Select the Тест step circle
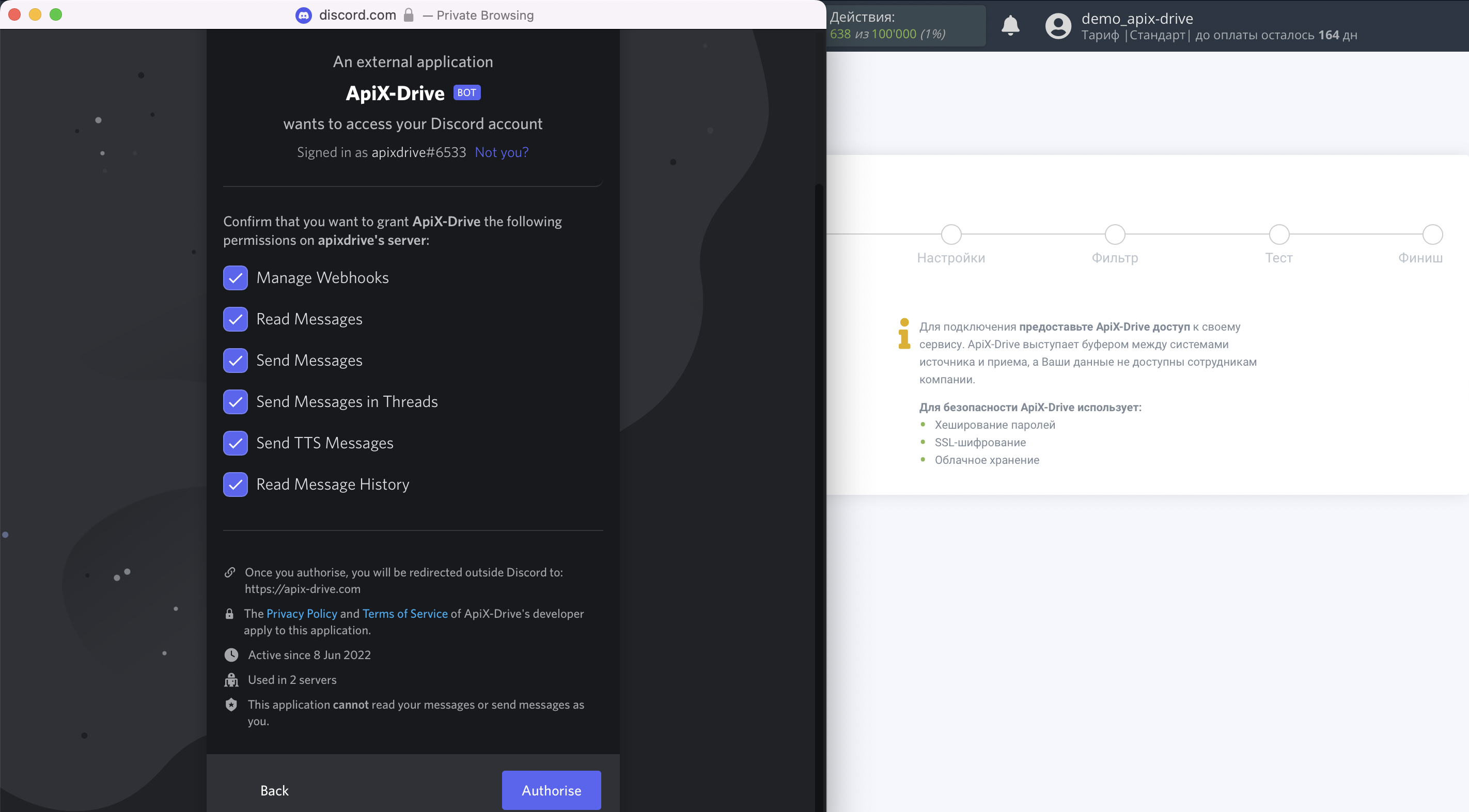Viewport: 1469px width, 812px height. [x=1278, y=235]
